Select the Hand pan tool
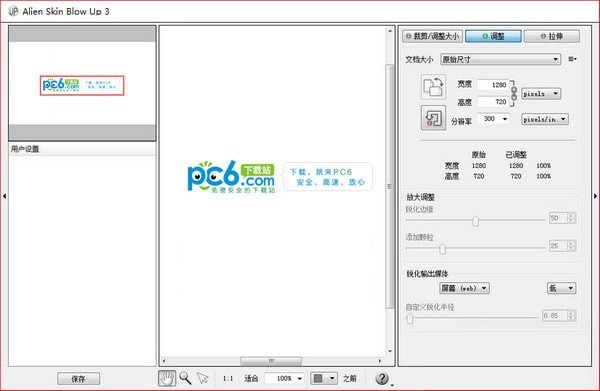The width and height of the screenshot is (600, 391). point(167,378)
